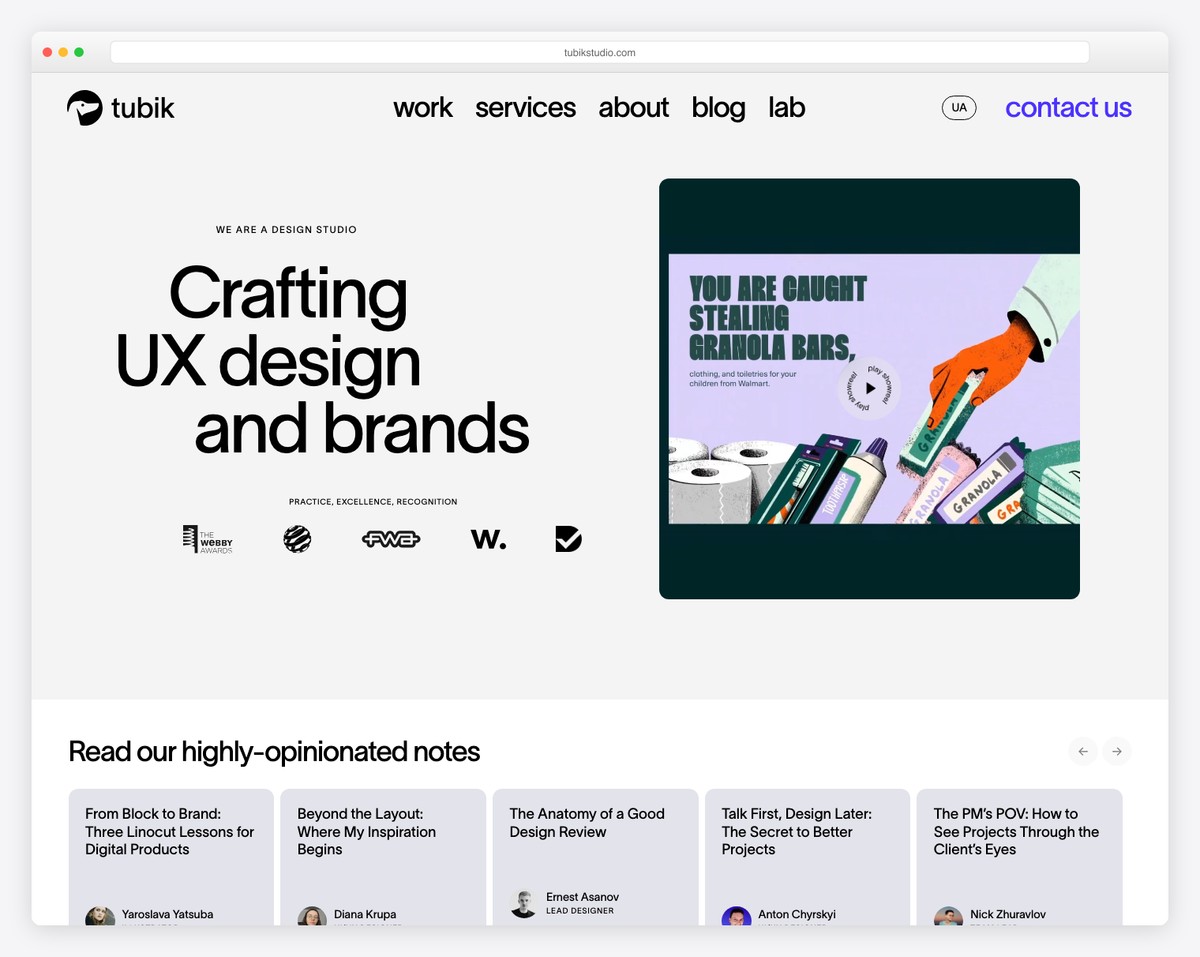Visit the lab section

(x=786, y=107)
